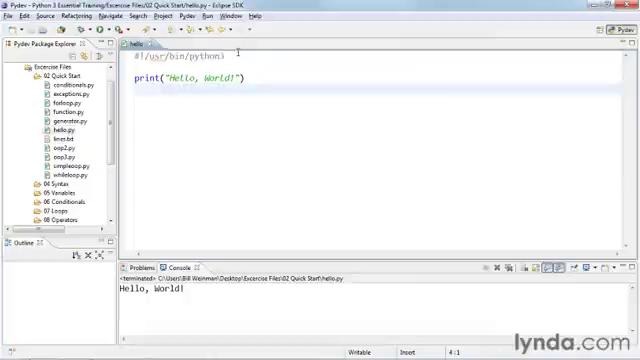
Task: Open the Run menu
Action: click(207, 16)
